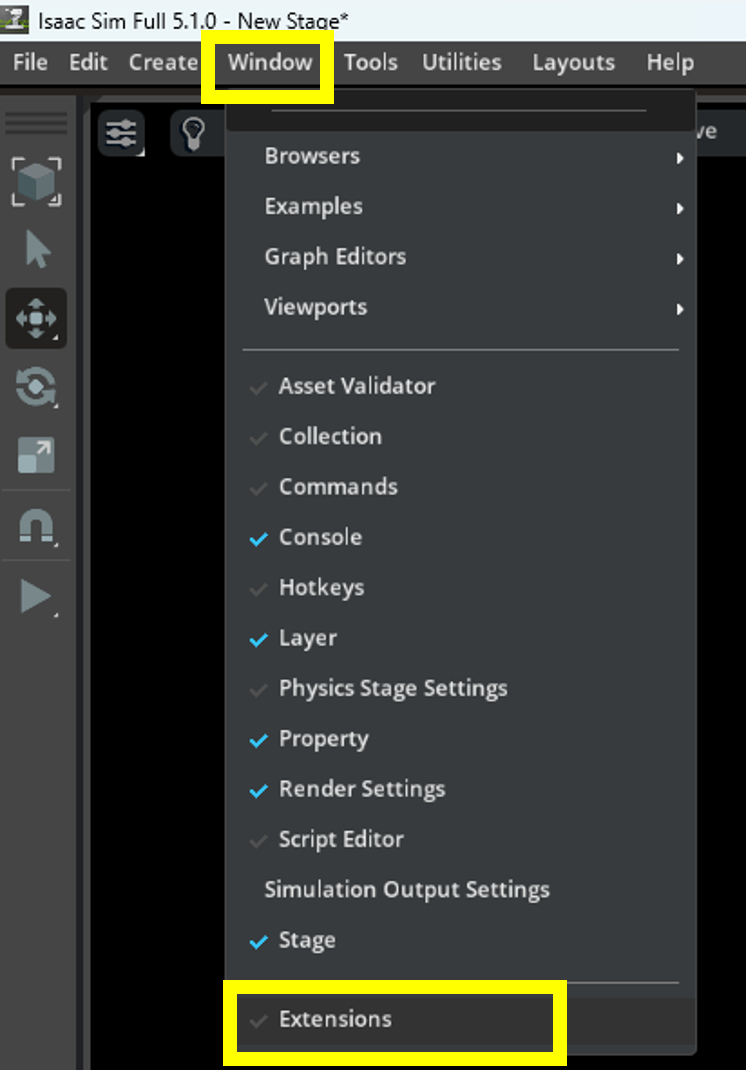Open viewport settings sliders icon
746x1070 pixels.
(x=121, y=133)
